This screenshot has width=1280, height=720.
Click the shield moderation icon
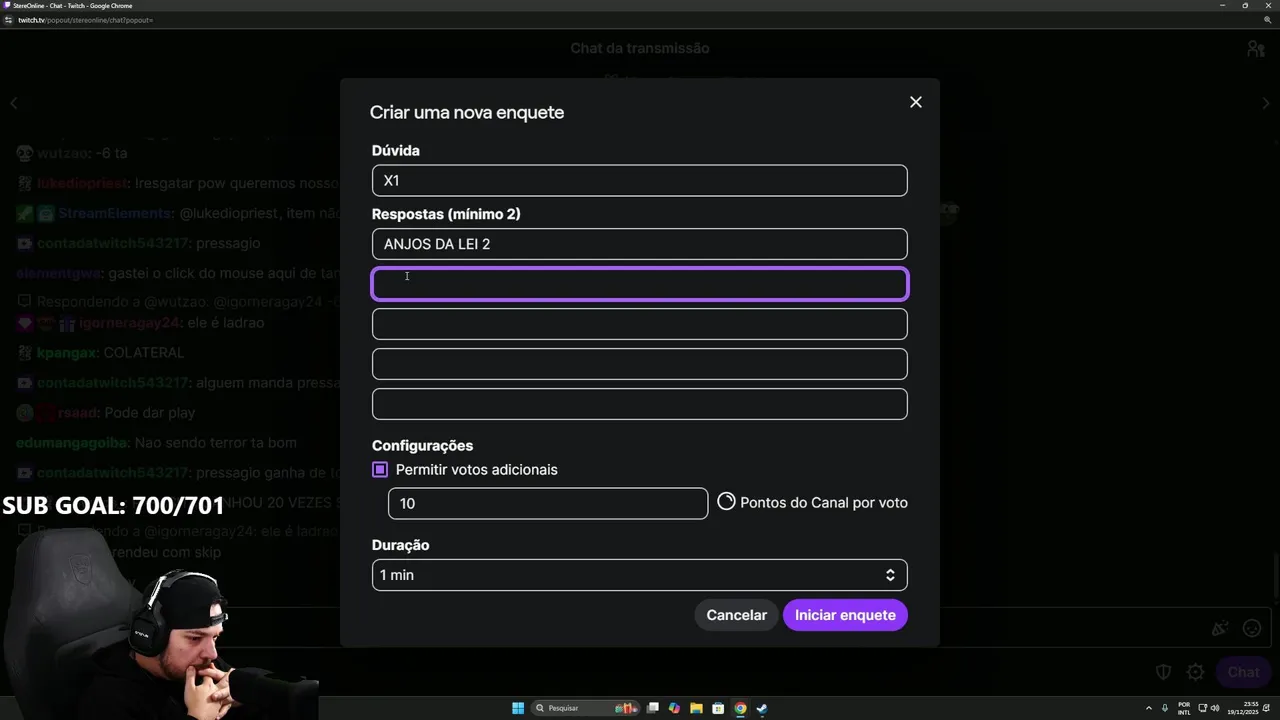pos(1164,672)
